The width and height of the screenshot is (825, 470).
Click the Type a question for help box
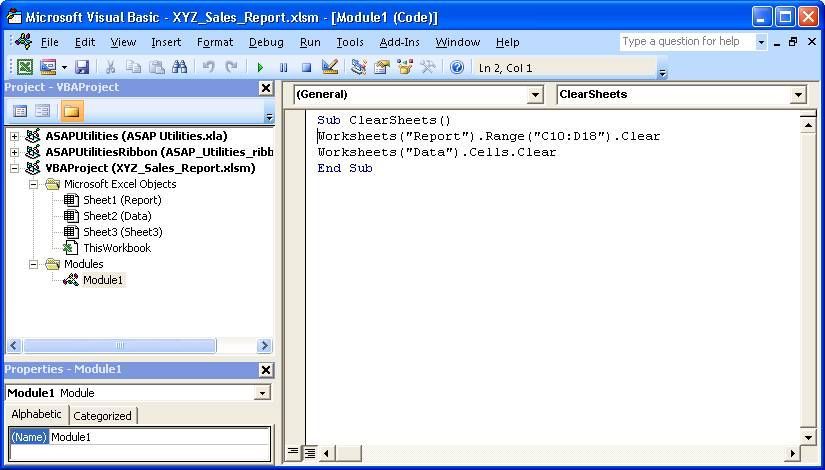[687, 42]
